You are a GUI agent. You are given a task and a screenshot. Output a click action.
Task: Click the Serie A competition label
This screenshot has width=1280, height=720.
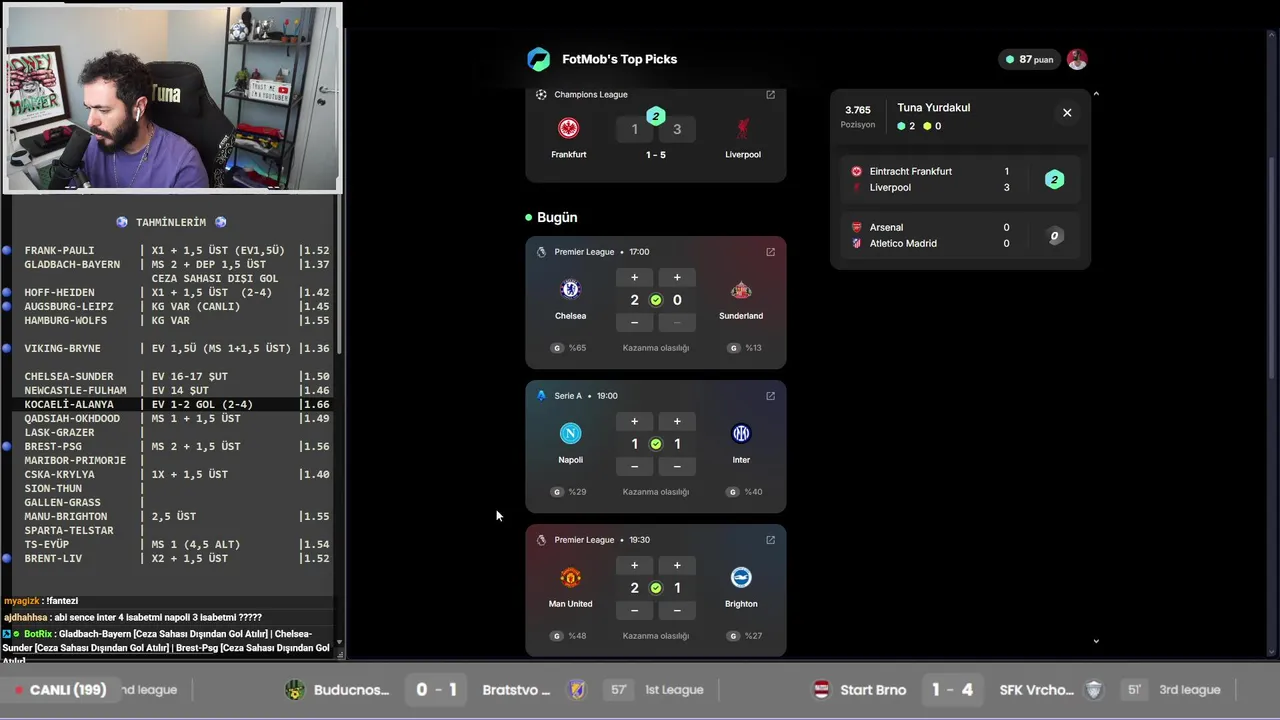[568, 396]
